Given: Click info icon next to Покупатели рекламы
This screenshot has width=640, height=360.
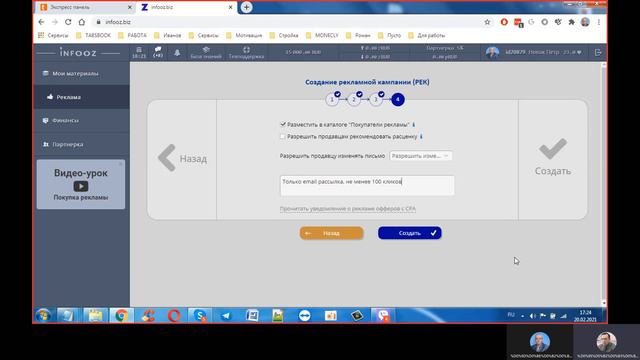Looking at the screenshot, I should [x=413, y=124].
